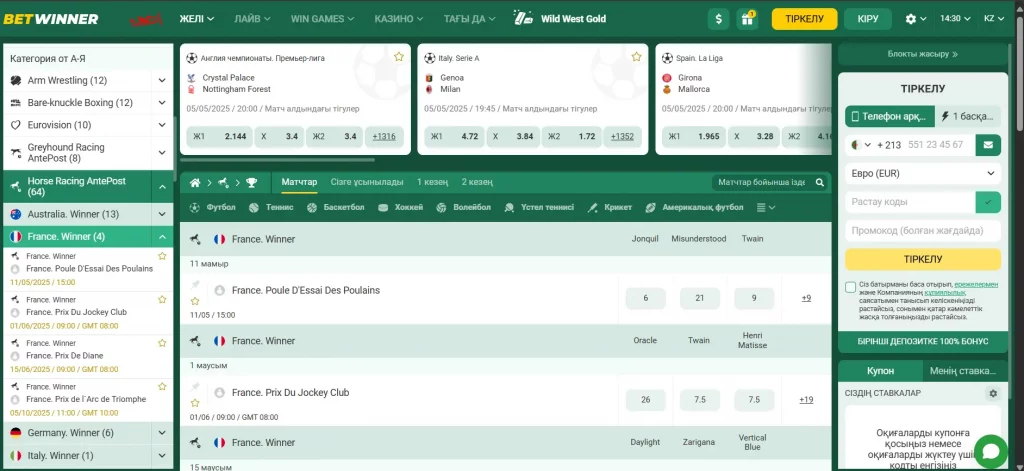Open the gift bonuses icon
Screen dimensions: 1024x471
tap(746, 19)
